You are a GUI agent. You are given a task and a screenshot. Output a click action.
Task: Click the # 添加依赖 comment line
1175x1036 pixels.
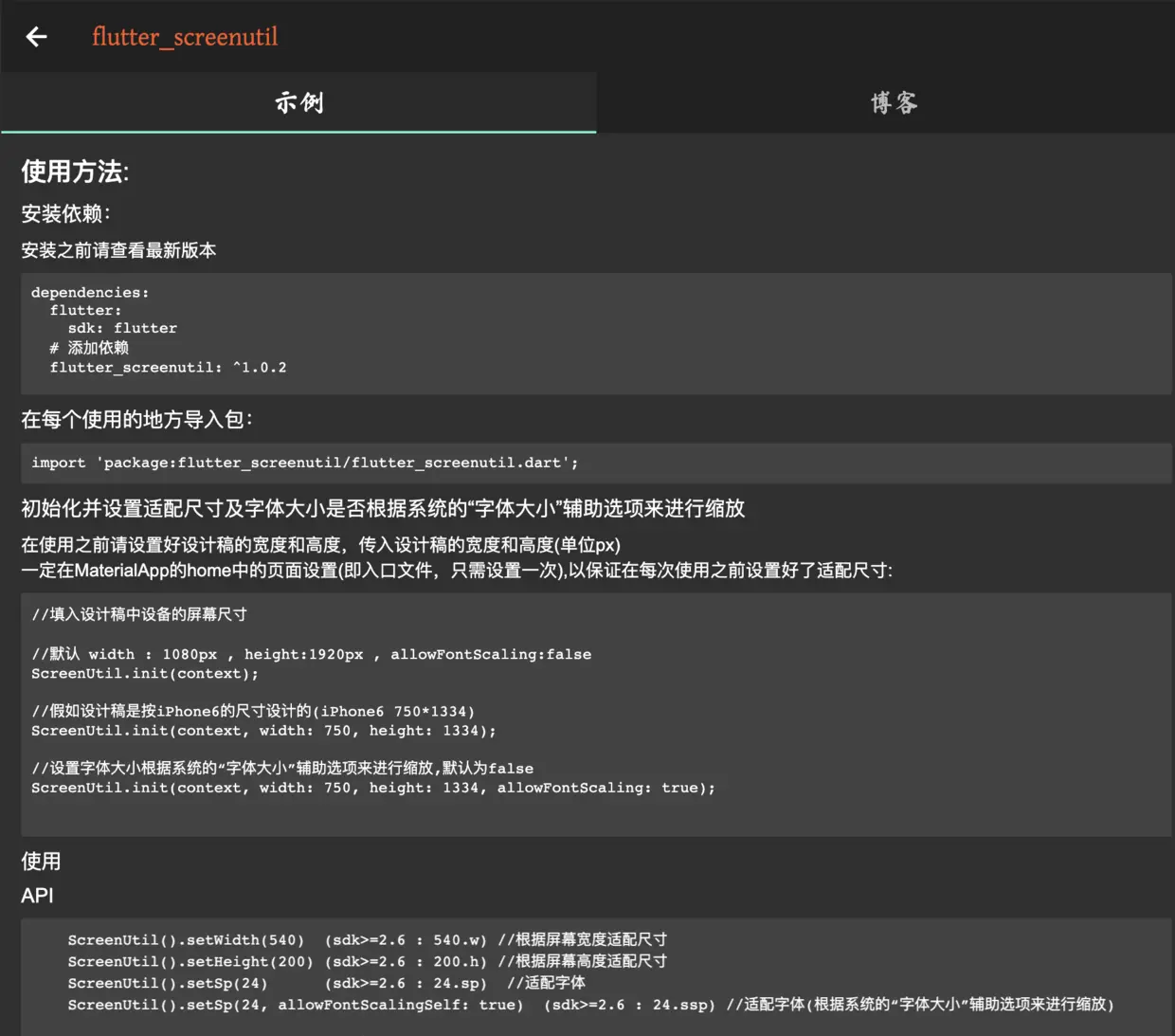[x=89, y=348]
